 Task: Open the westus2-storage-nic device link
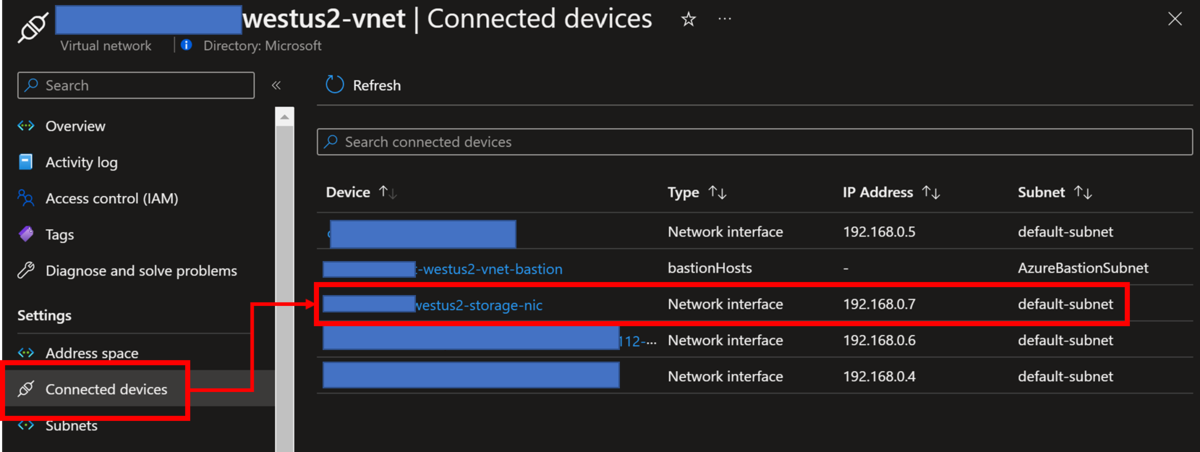point(478,305)
